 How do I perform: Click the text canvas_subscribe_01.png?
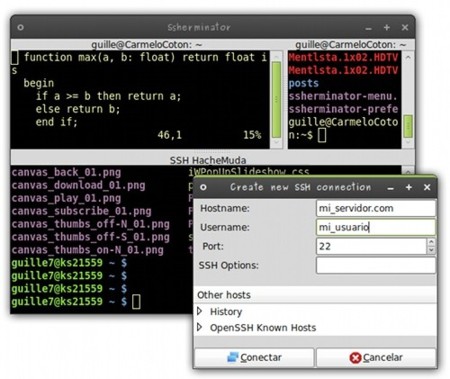pyautogui.click(x=81, y=211)
